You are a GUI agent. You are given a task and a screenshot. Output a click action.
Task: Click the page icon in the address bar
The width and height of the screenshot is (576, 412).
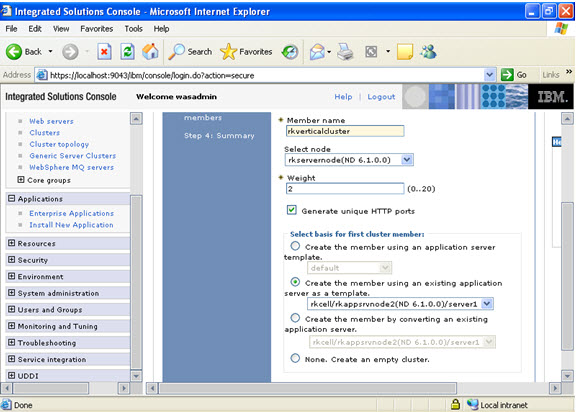coord(42,75)
